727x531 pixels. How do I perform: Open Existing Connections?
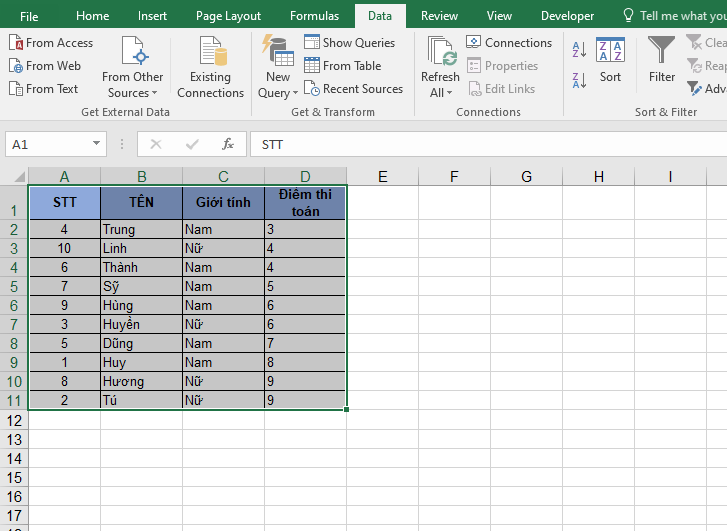coord(210,68)
